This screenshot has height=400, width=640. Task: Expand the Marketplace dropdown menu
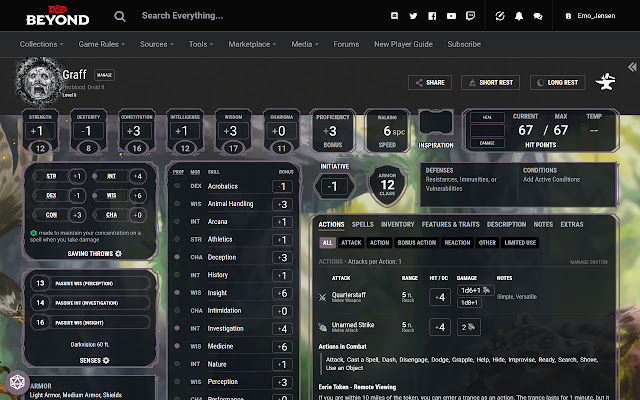[x=252, y=44]
